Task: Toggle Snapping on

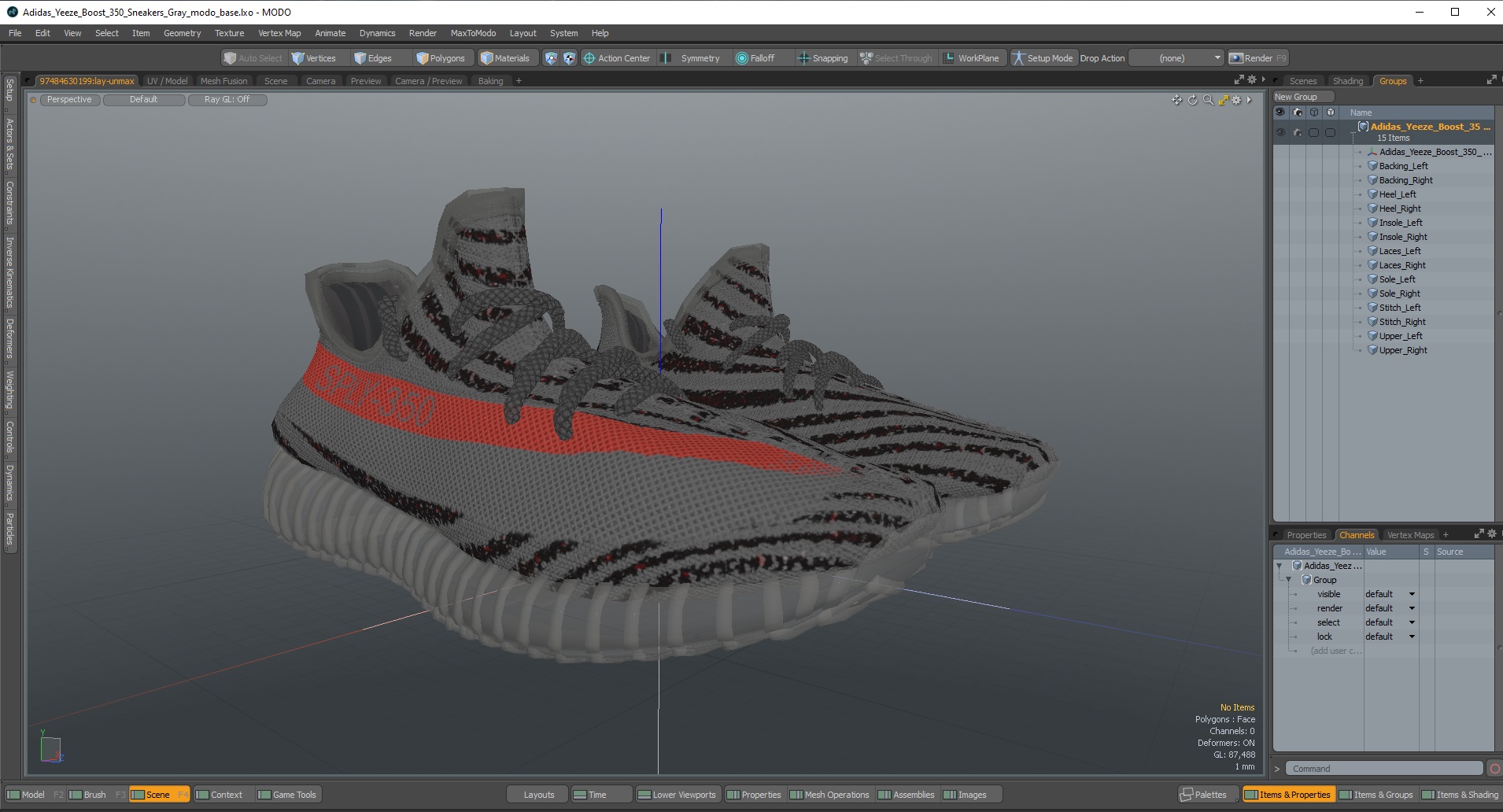Action: click(x=823, y=58)
